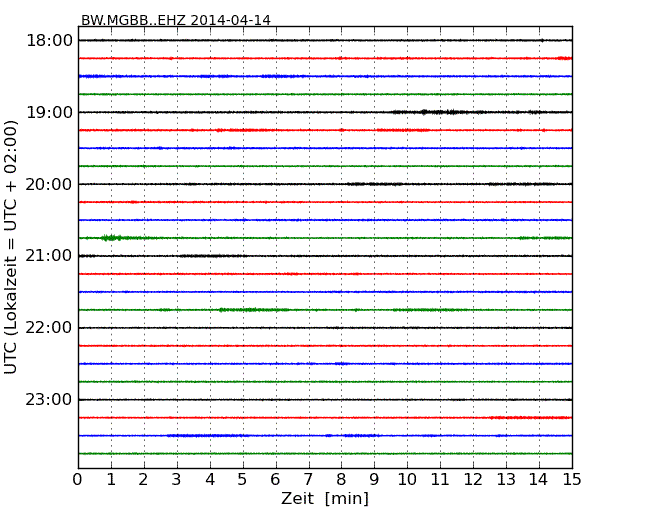The height and width of the screenshot is (520, 650).
Task: Click the x-axis tick label 3
Action: [176, 480]
